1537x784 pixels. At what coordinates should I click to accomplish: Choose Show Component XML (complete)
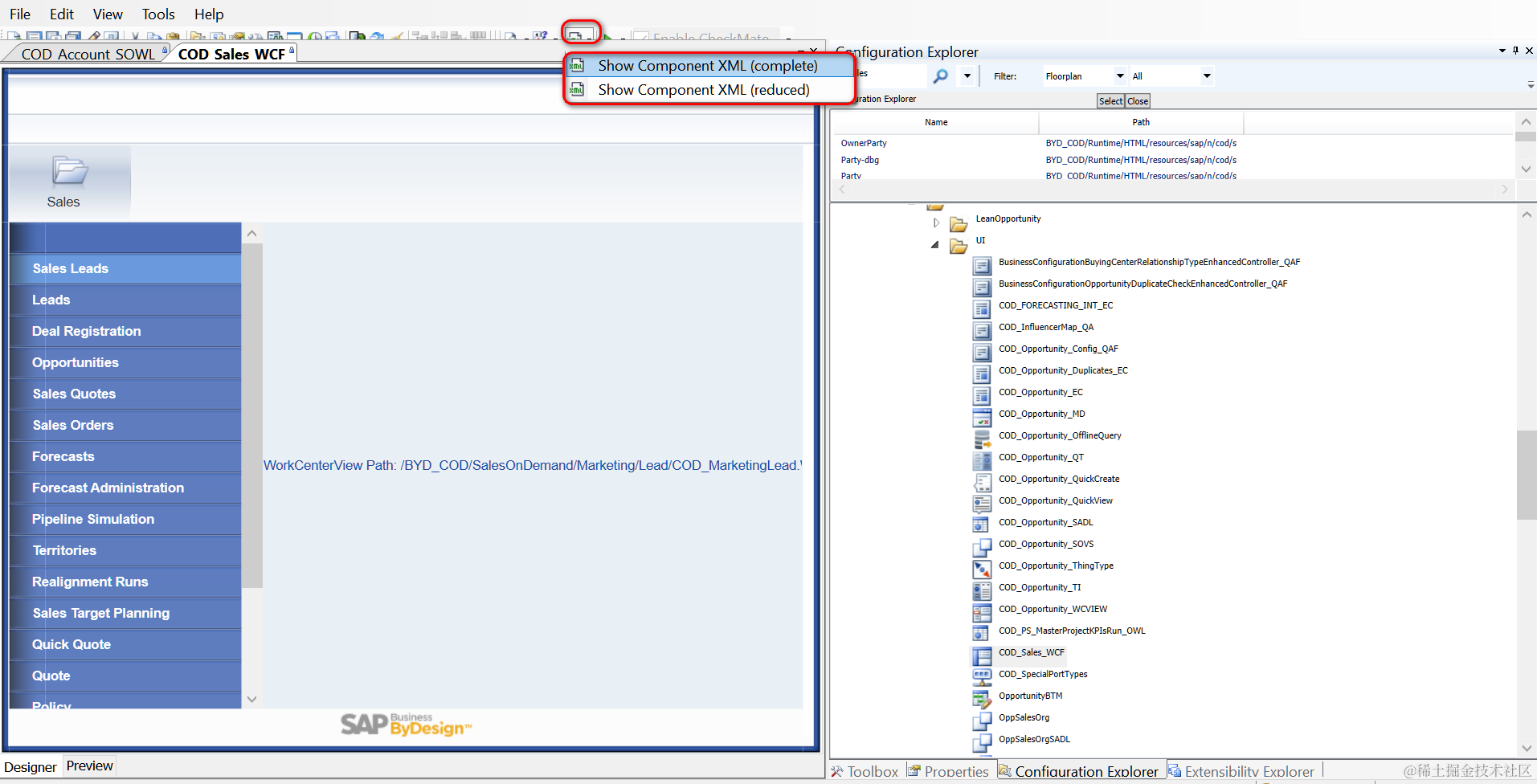click(709, 66)
